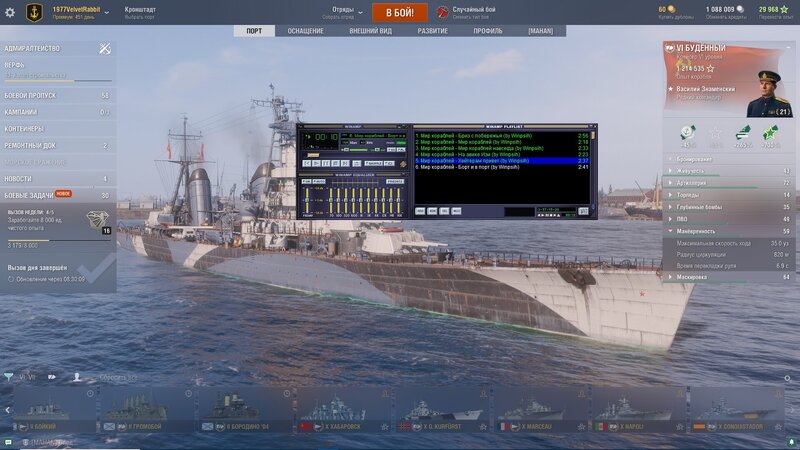Click the credits silver coin icon
800x450 pixels.
(x=740, y=9)
